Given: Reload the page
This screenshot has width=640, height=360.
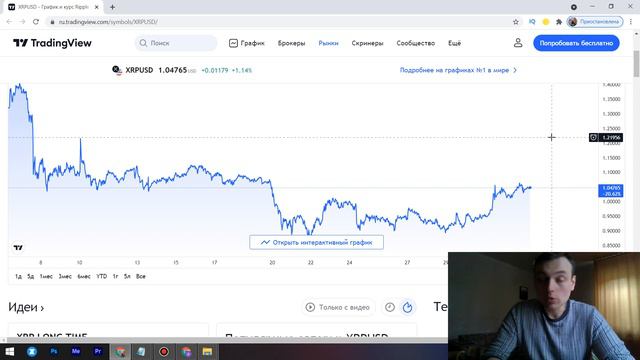Looking at the screenshot, I should click(36, 22).
